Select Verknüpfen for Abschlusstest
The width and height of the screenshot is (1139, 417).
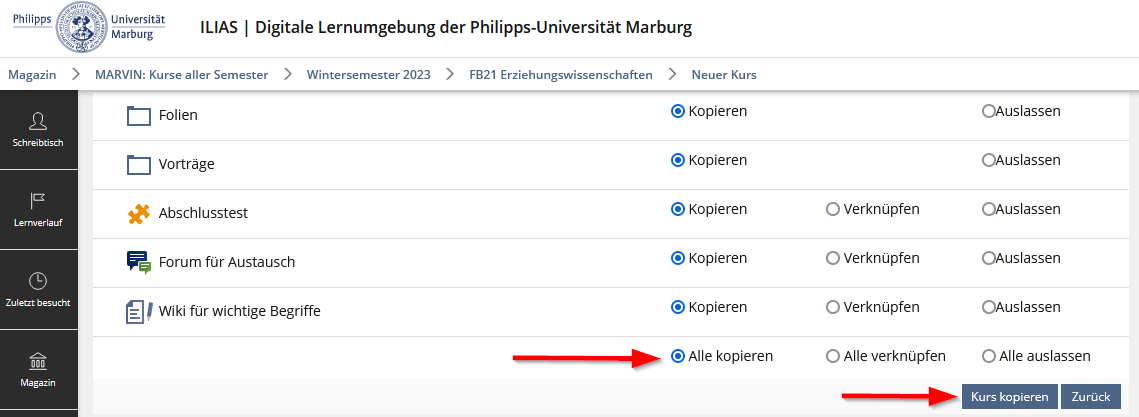[x=832, y=209]
